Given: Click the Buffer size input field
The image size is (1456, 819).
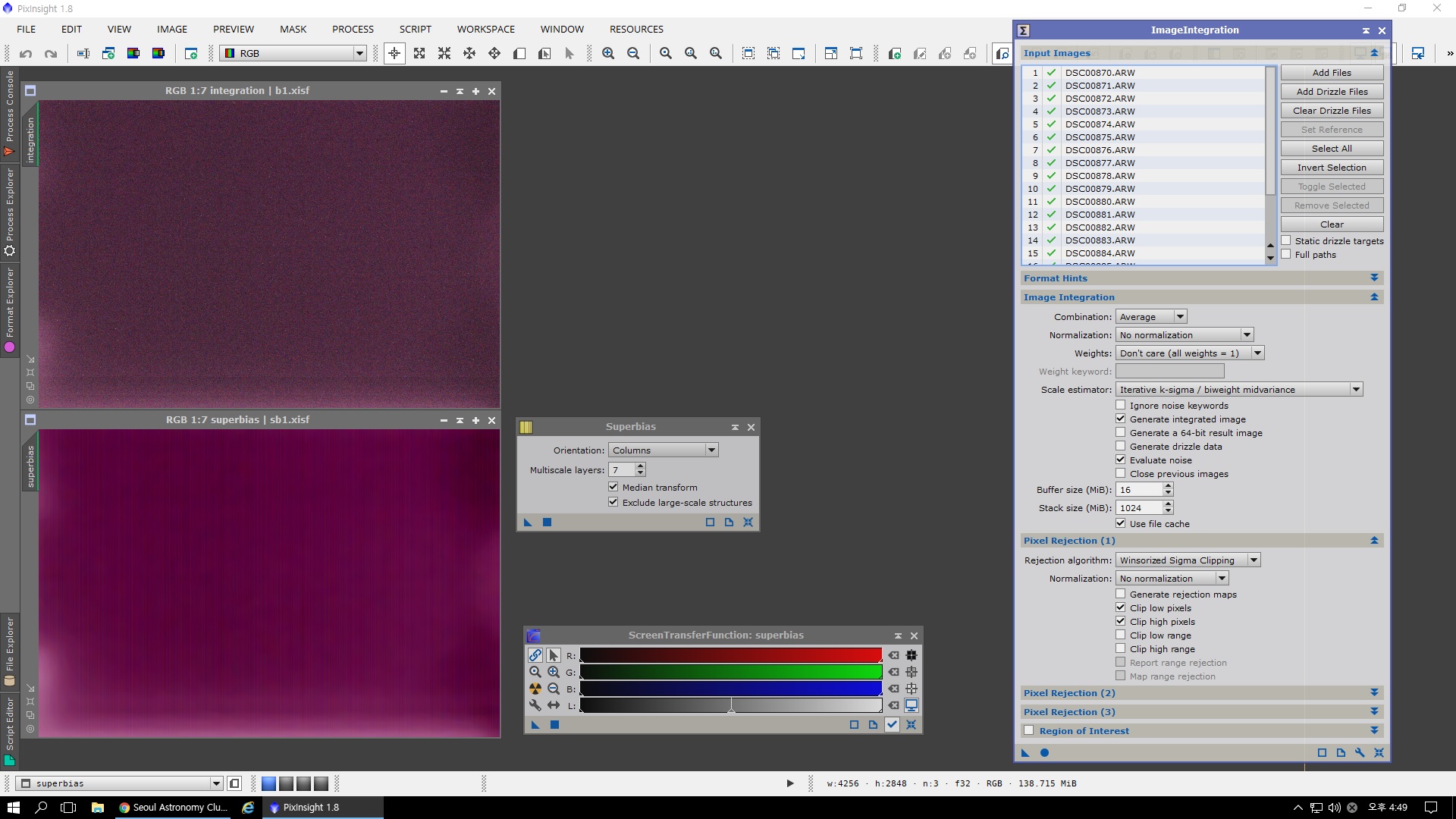Looking at the screenshot, I should click(x=1139, y=490).
